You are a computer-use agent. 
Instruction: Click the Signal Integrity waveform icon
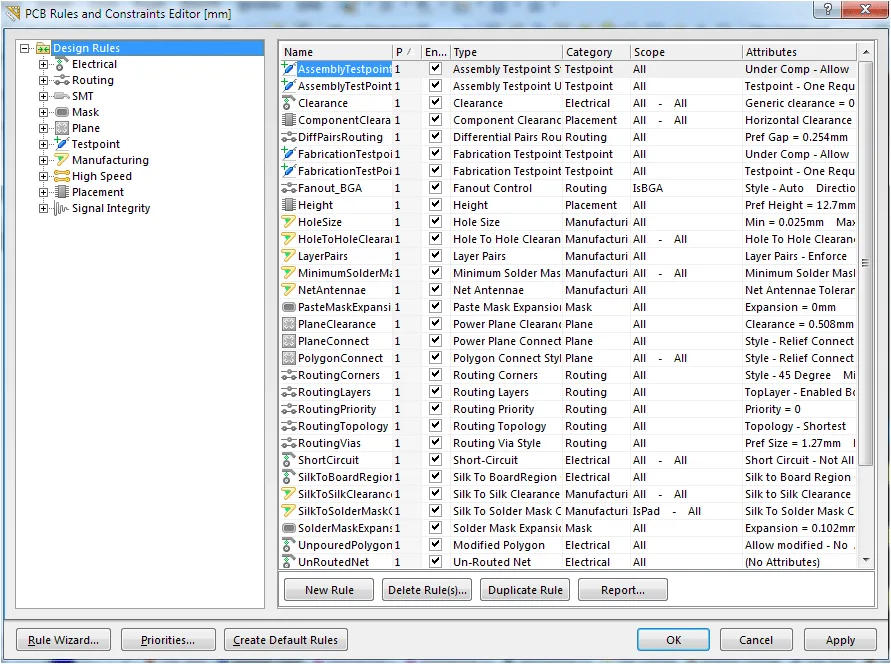click(x=61, y=208)
